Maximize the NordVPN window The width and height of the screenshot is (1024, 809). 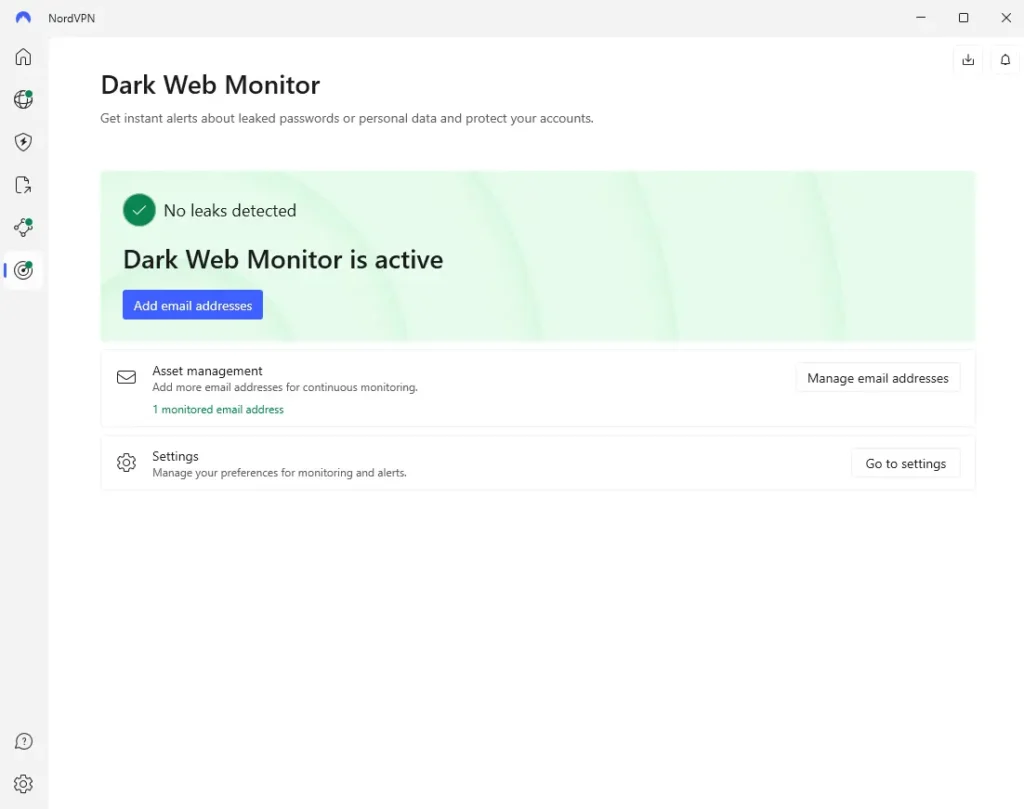(x=963, y=18)
